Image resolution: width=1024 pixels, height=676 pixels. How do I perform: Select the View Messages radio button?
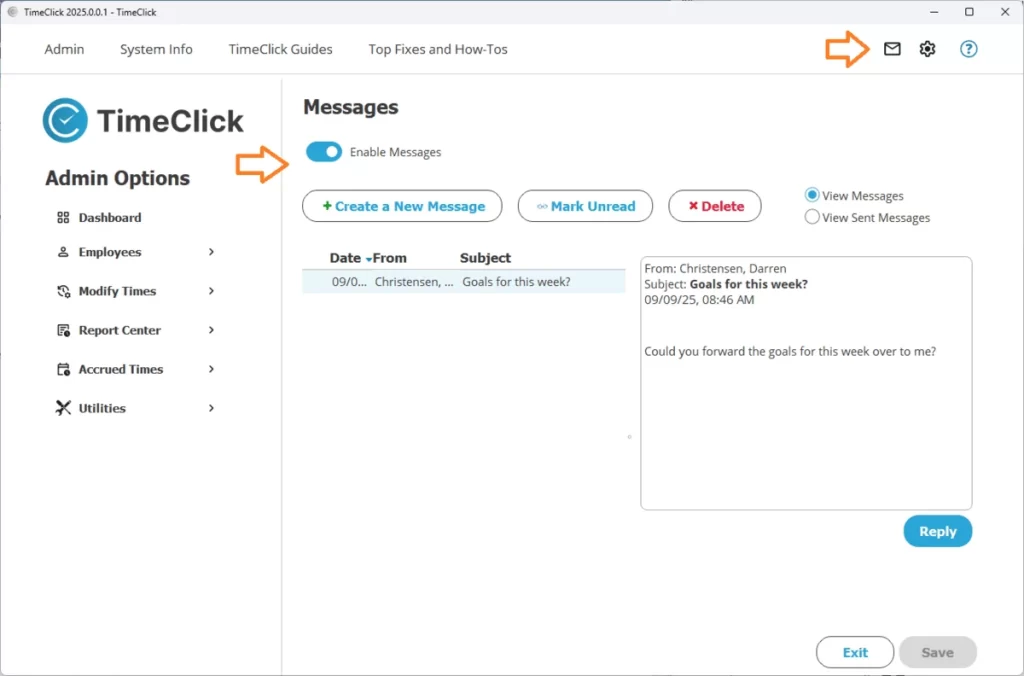(x=811, y=195)
